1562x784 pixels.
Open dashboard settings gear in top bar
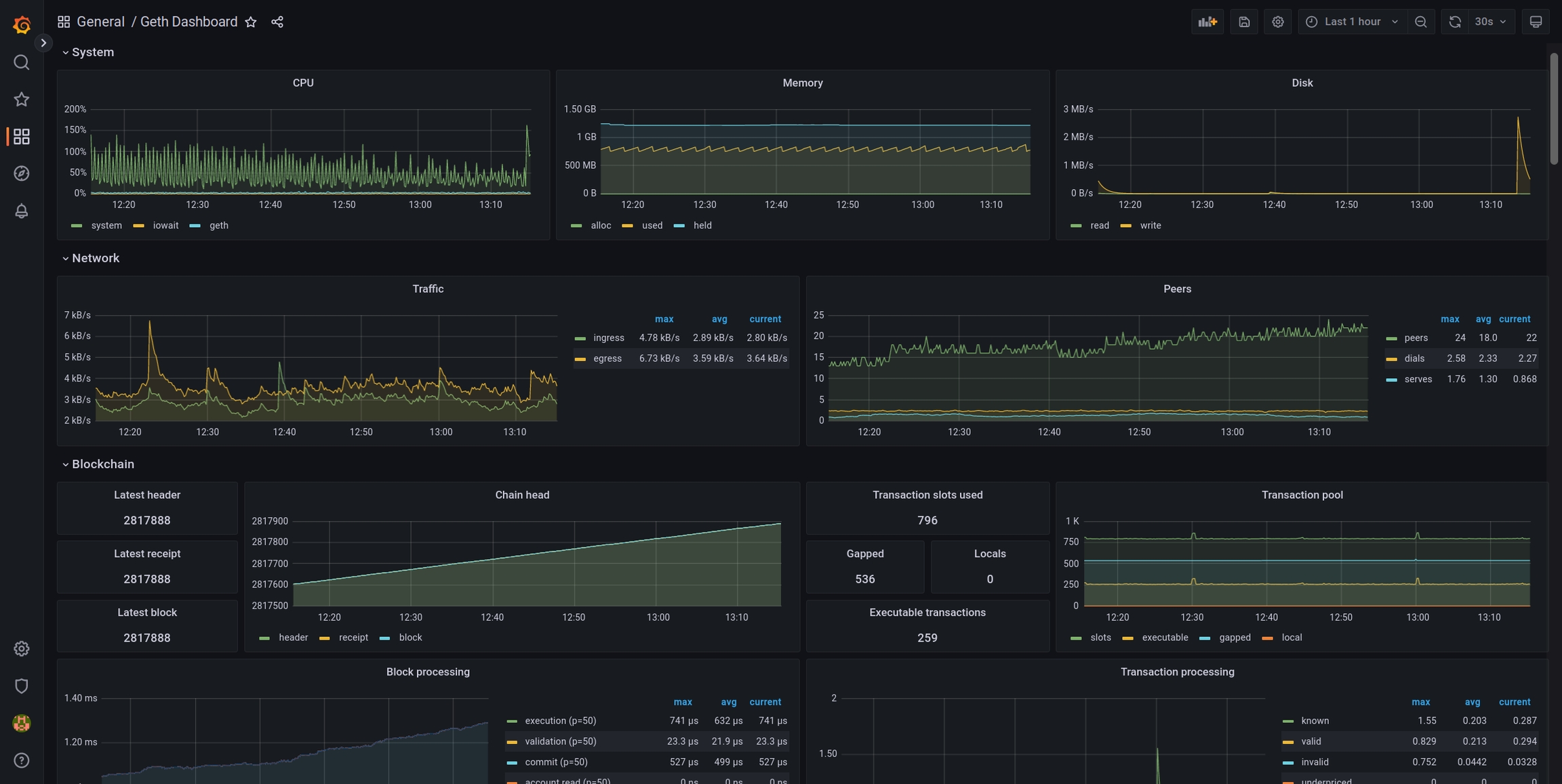coord(1277,22)
